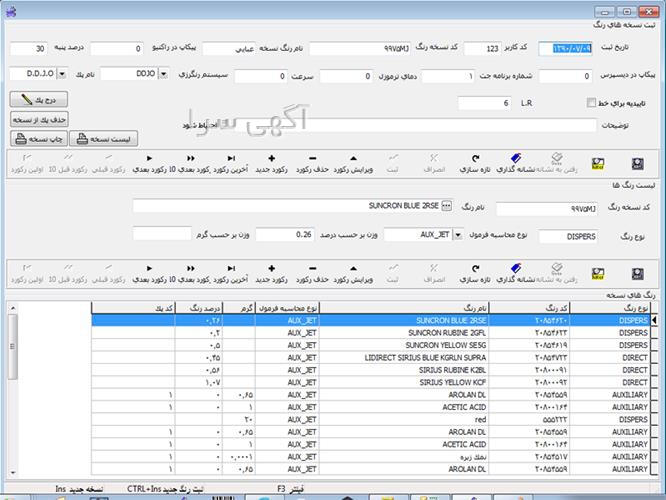Sort by نام رنگ column header
Viewport: 666px width, 500px height.
coord(404,308)
